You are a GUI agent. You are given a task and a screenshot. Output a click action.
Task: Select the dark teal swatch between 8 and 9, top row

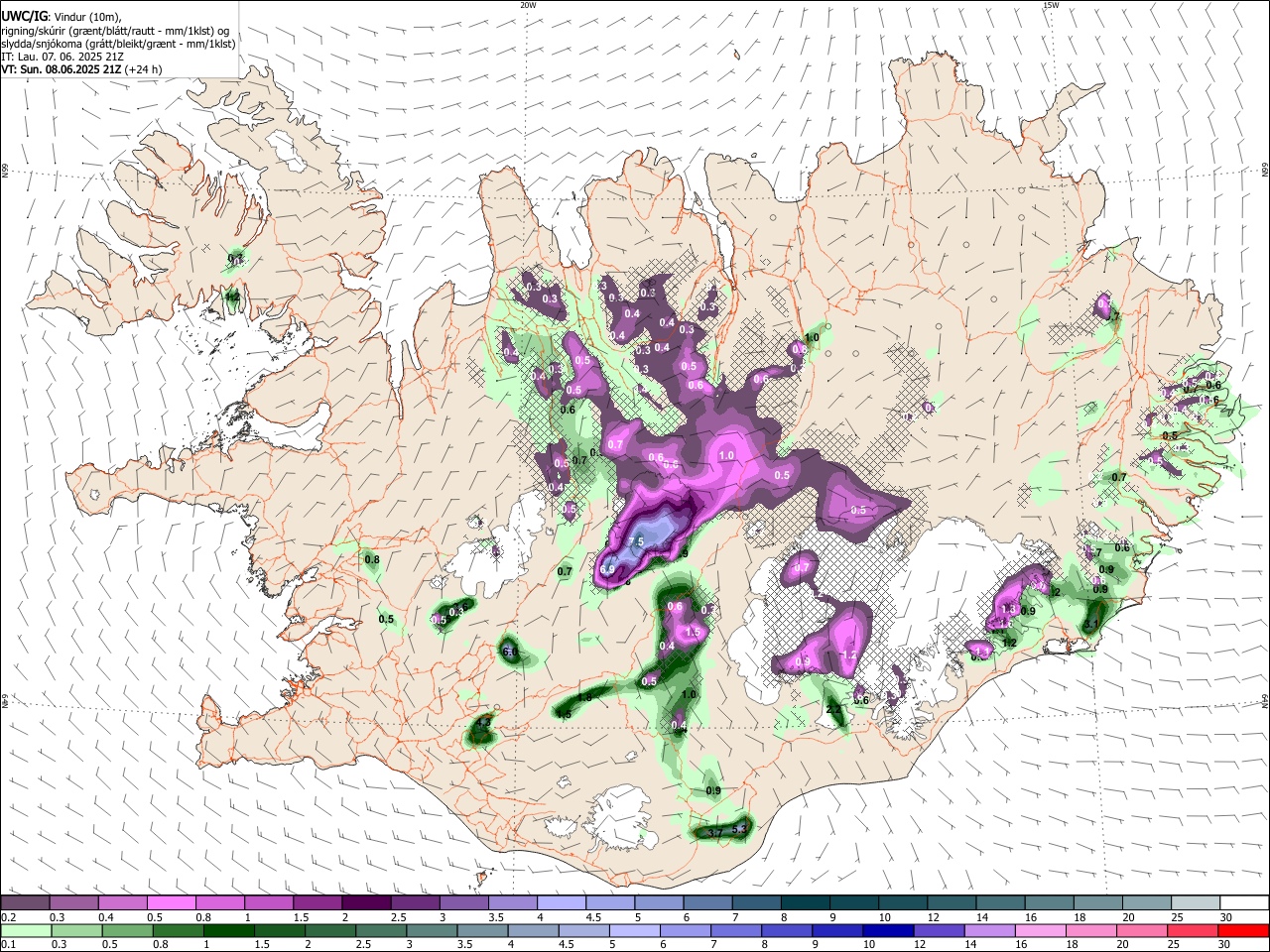(806, 903)
